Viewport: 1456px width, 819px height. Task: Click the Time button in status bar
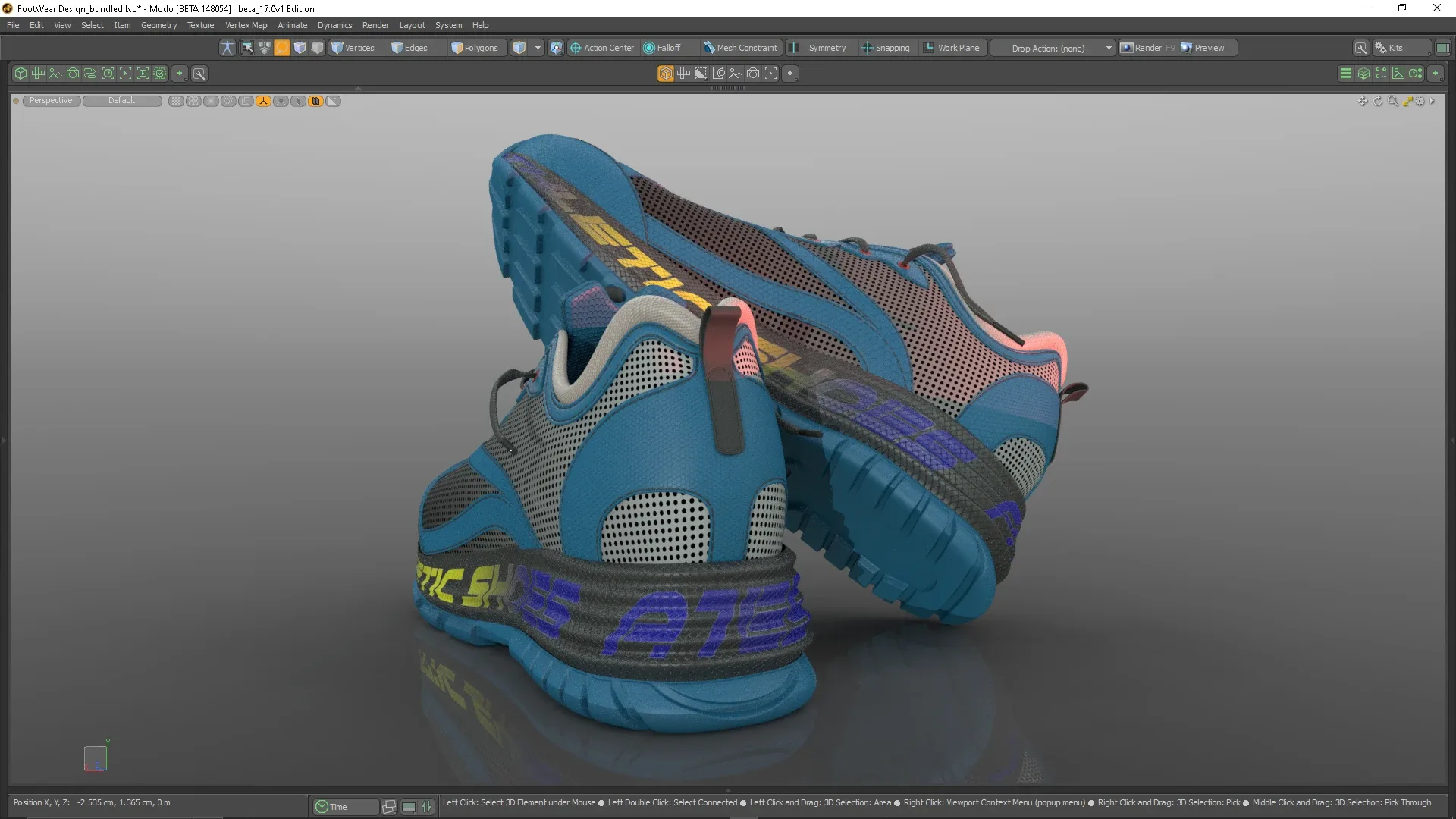(x=345, y=807)
